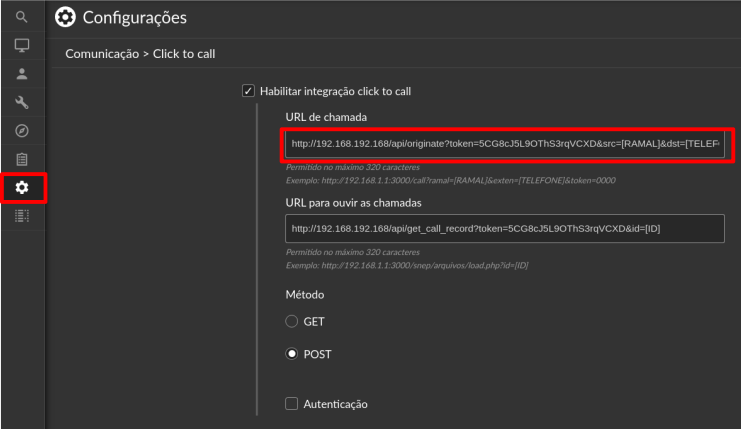Open the wrench tools sidebar icon
Image resolution: width=741 pixels, height=429 pixels.
[x=22, y=102]
